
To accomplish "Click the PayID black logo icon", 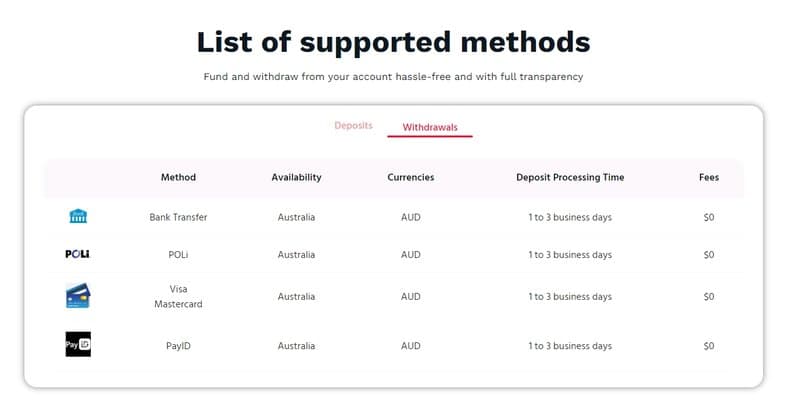I will click(78, 344).
